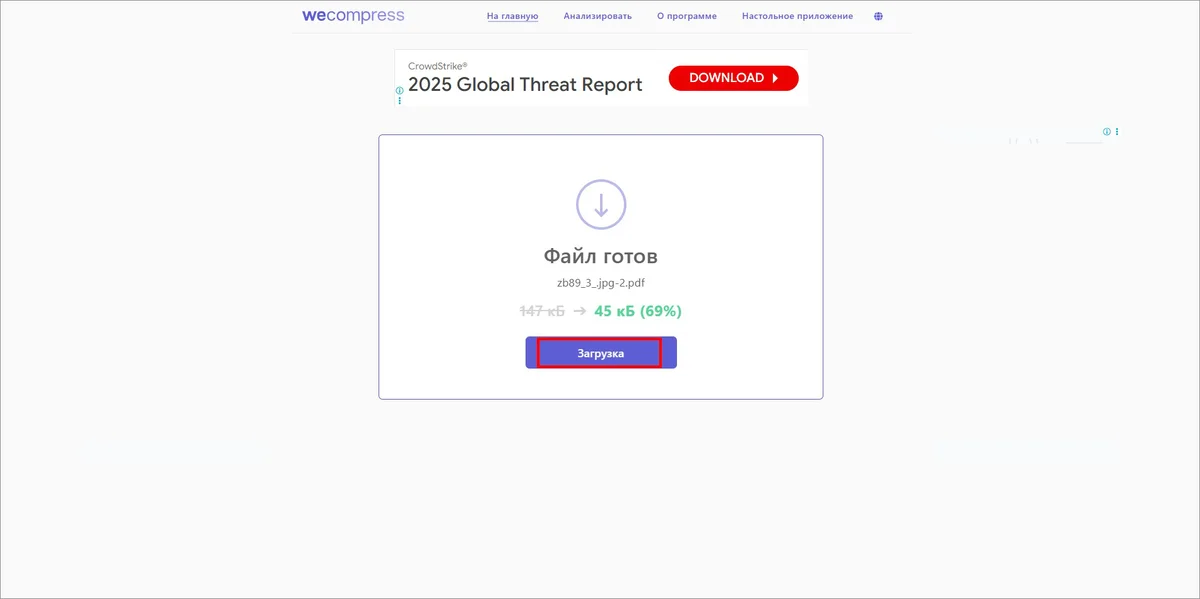The image size is (1200, 599).
Task: Click the red DOWNLOAD ad button
Action: [734, 78]
